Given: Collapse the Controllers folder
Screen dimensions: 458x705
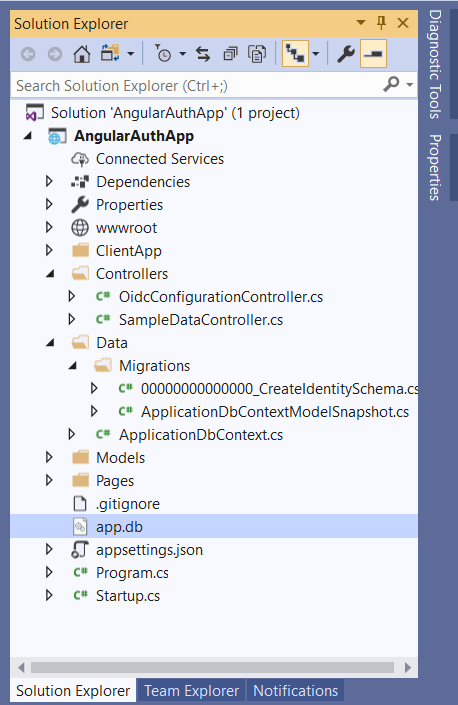Looking at the screenshot, I should pyautogui.click(x=50, y=273).
